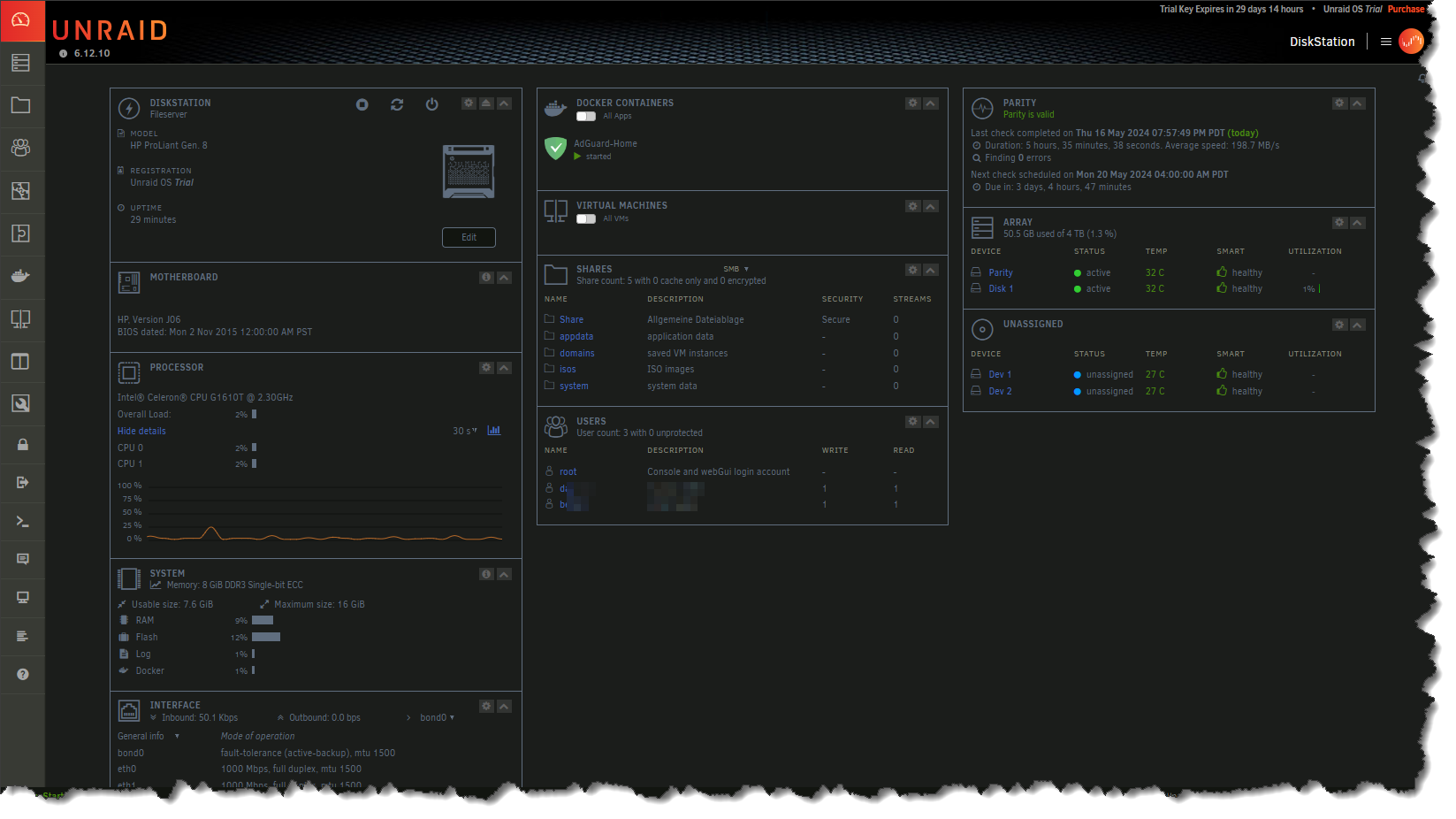Open the Disk 1 device link
1456x819 pixels.
1001,288
